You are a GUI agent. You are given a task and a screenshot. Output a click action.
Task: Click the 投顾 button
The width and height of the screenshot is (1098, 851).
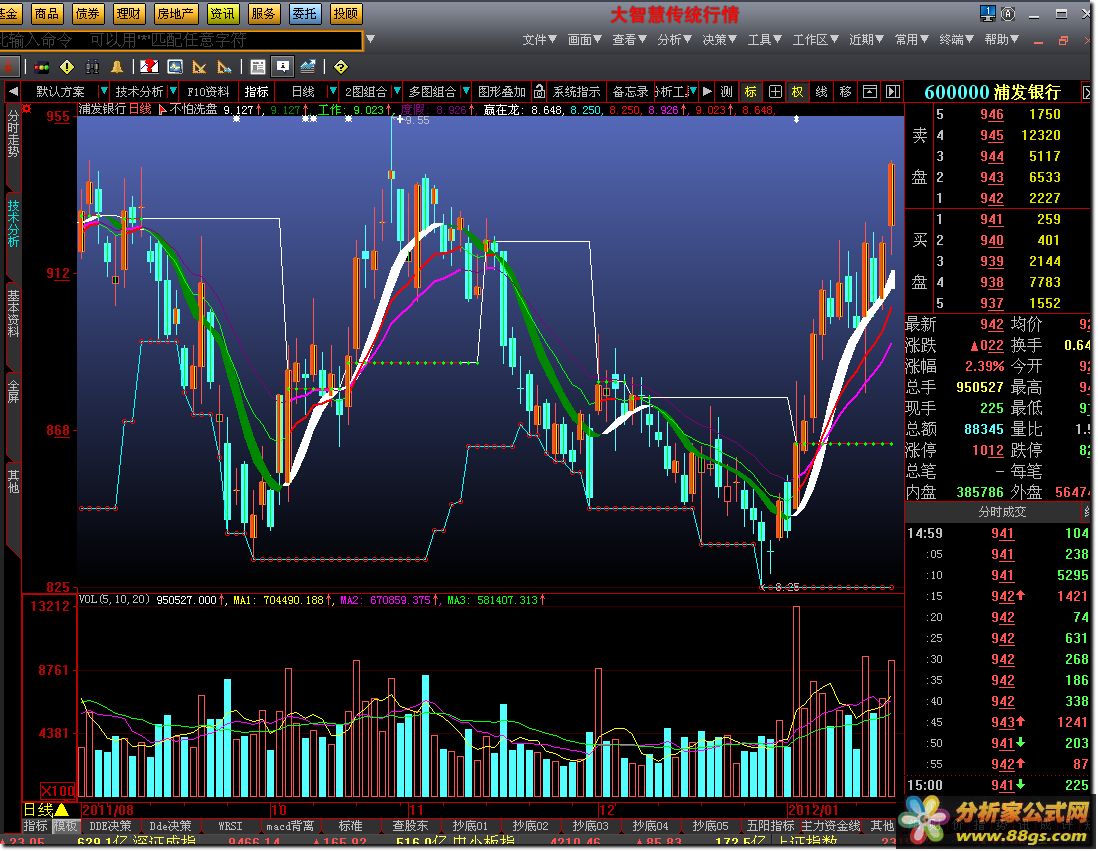(346, 13)
